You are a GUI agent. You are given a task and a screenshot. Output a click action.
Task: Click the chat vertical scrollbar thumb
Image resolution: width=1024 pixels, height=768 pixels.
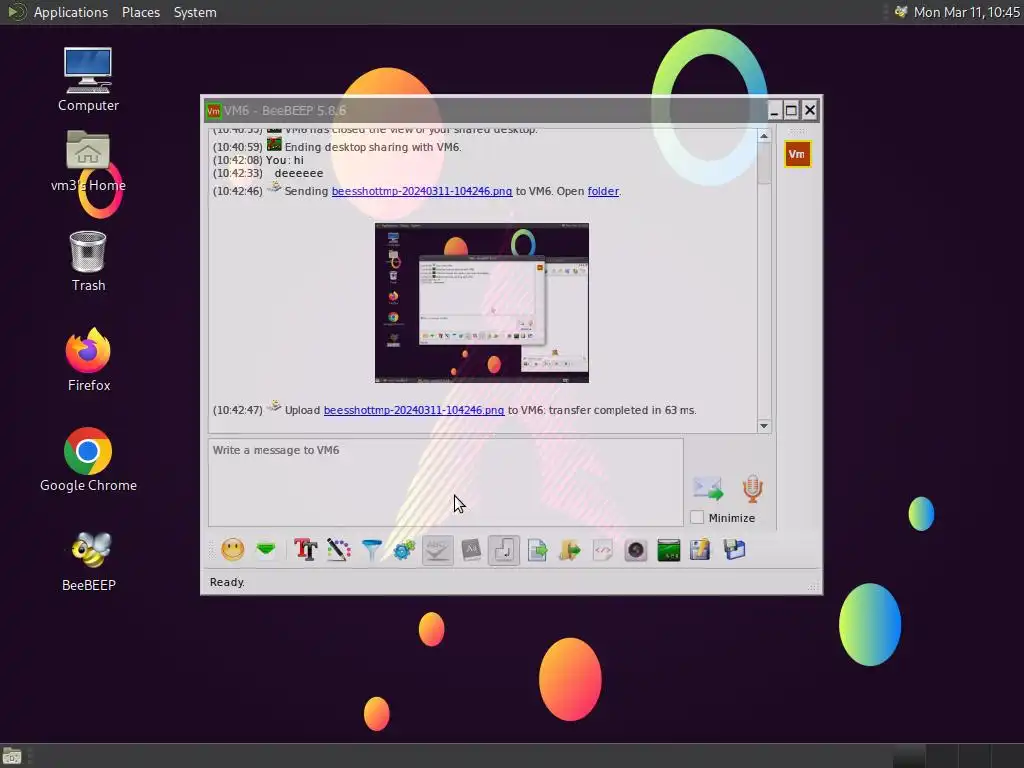coord(763,163)
